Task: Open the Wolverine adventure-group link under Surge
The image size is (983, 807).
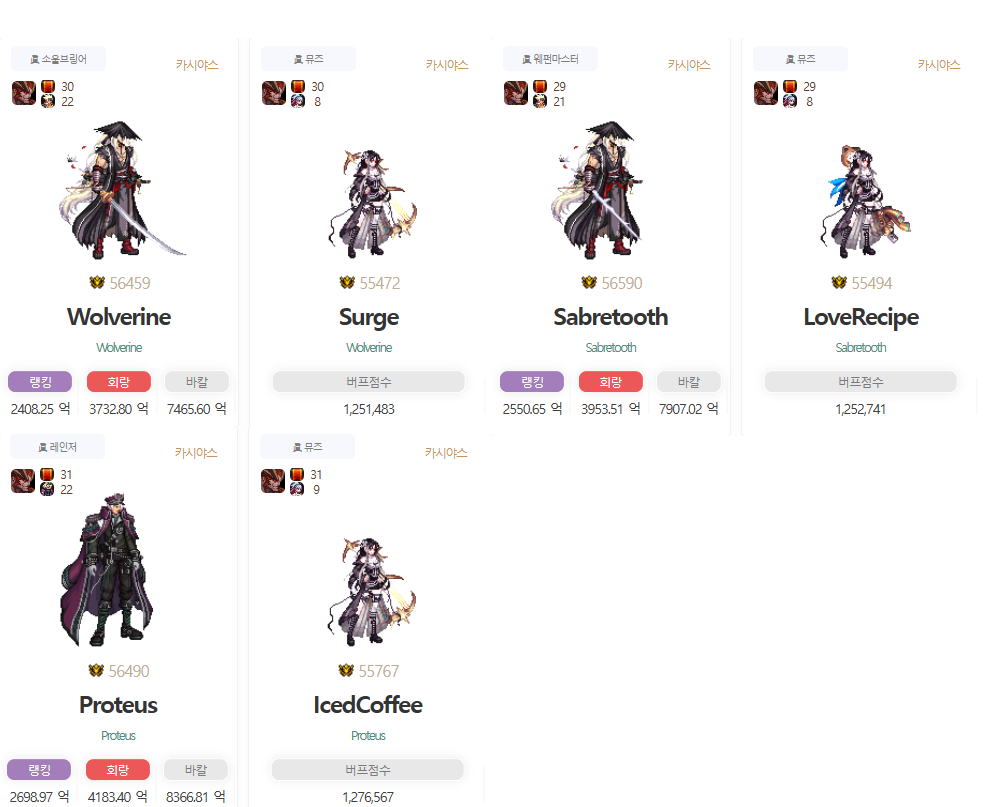Action: [x=369, y=347]
